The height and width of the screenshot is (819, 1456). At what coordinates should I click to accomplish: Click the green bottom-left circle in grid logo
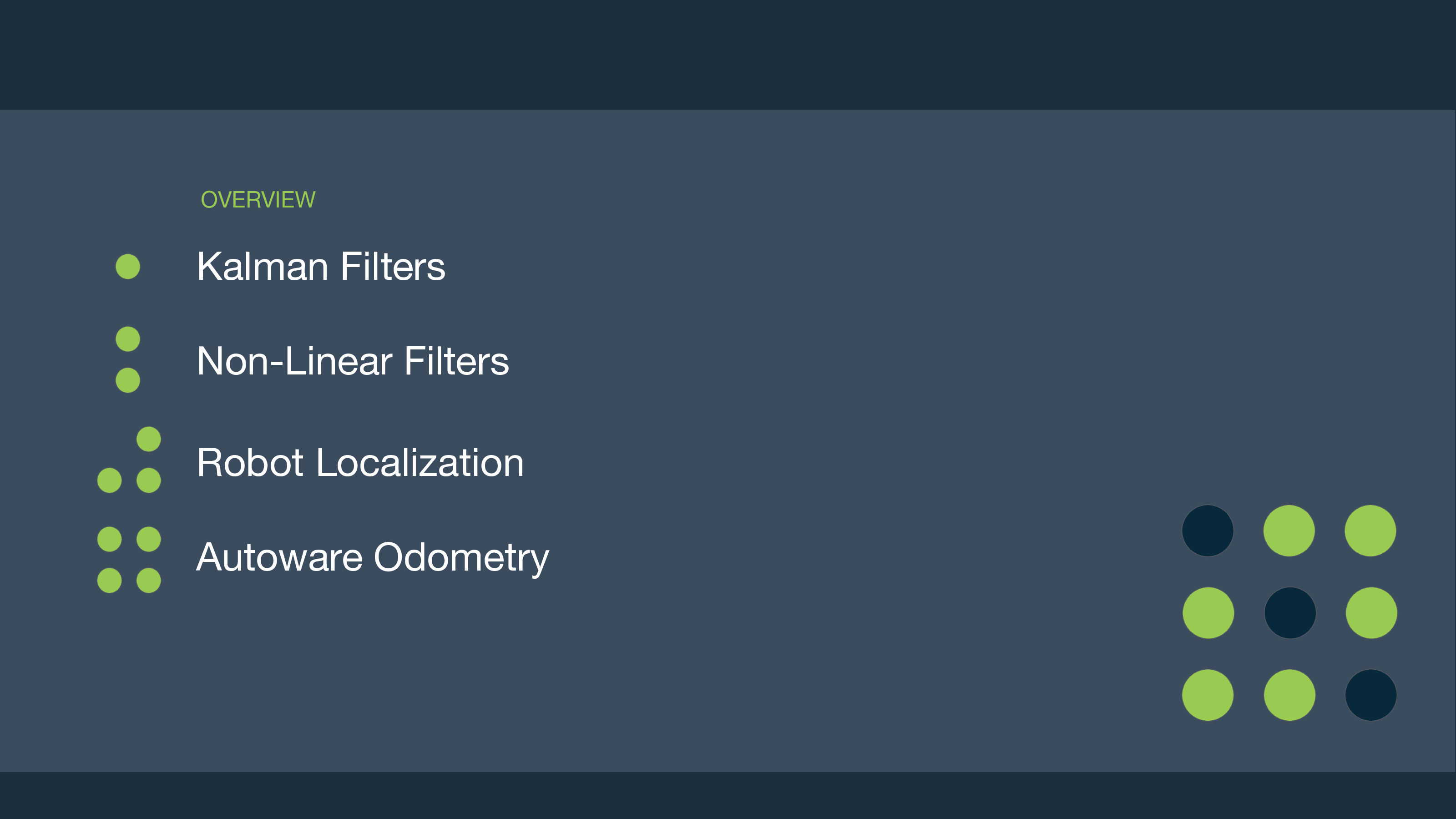click(x=1208, y=695)
